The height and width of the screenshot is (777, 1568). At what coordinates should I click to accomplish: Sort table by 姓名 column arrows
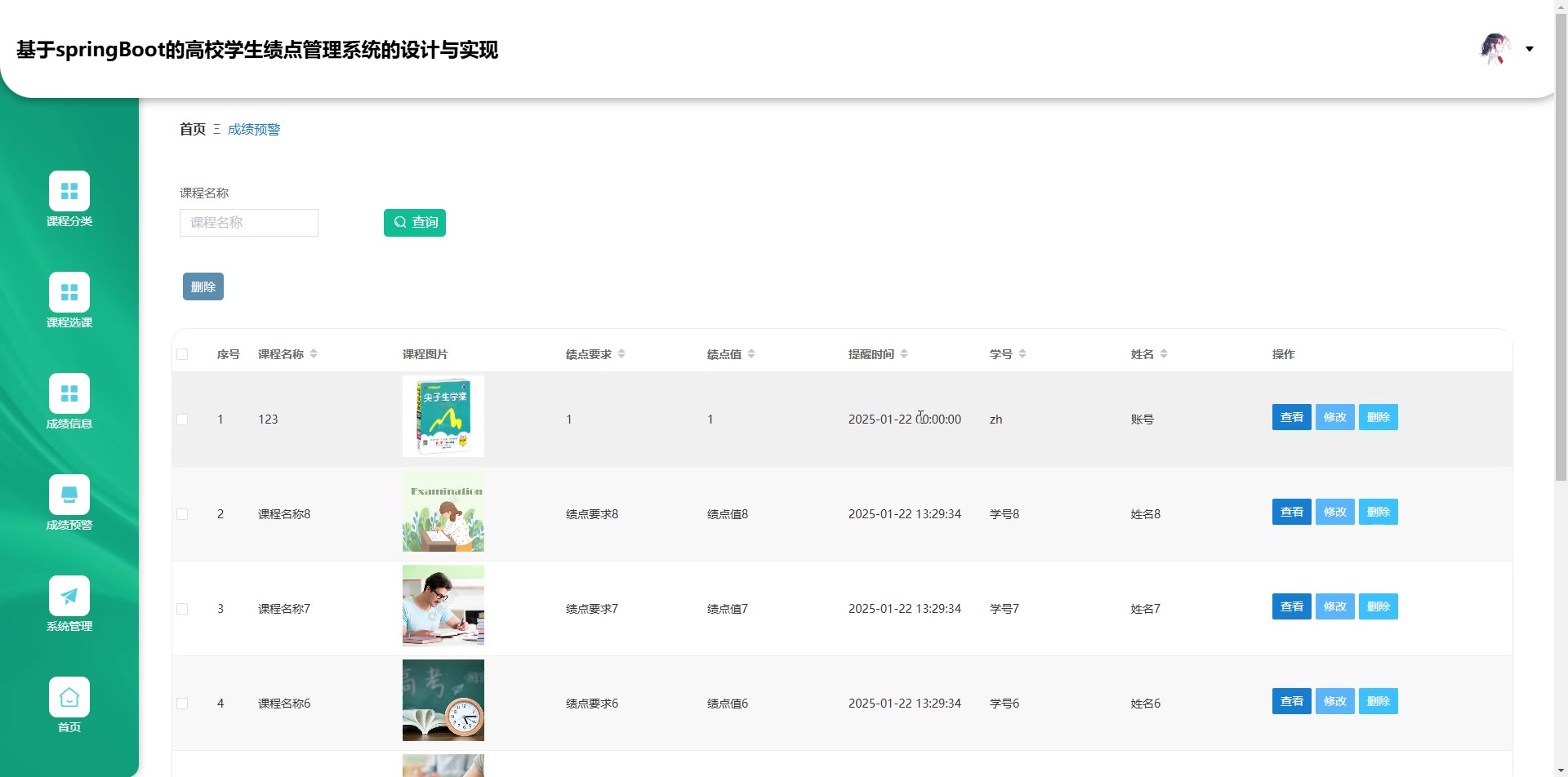pos(1164,354)
